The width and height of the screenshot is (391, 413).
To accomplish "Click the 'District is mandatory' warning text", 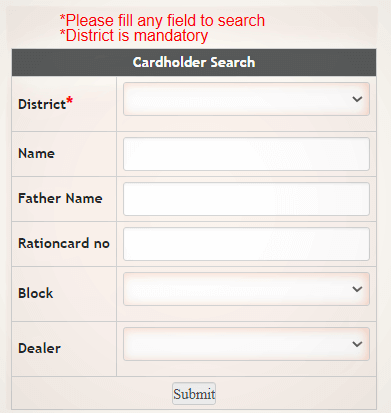I will coord(134,36).
